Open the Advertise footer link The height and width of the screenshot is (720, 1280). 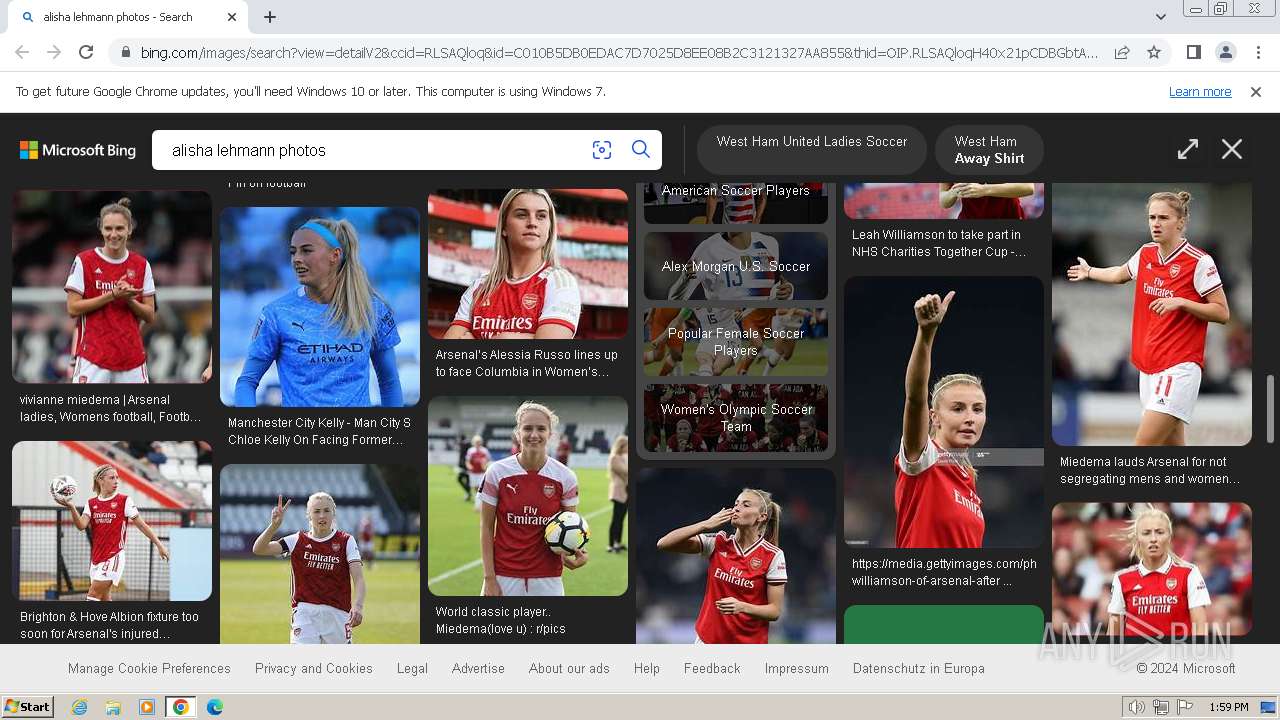tap(478, 668)
